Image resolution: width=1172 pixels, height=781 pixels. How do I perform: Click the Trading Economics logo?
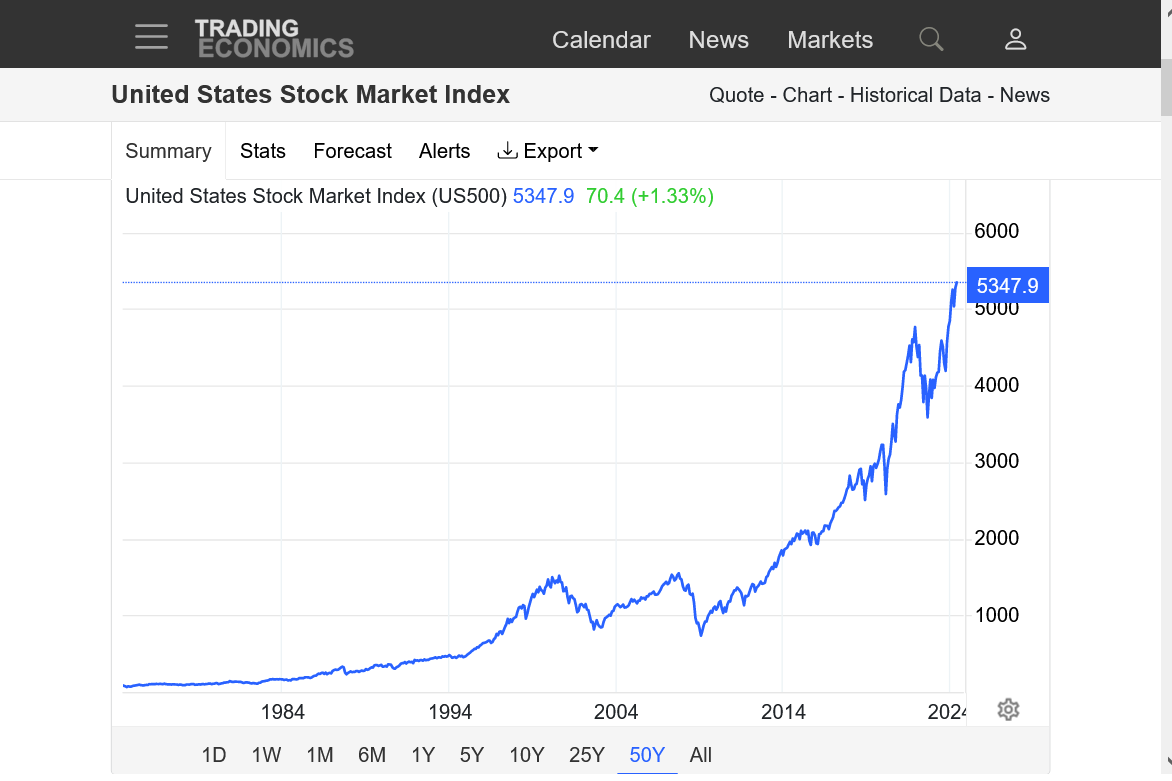[274, 38]
